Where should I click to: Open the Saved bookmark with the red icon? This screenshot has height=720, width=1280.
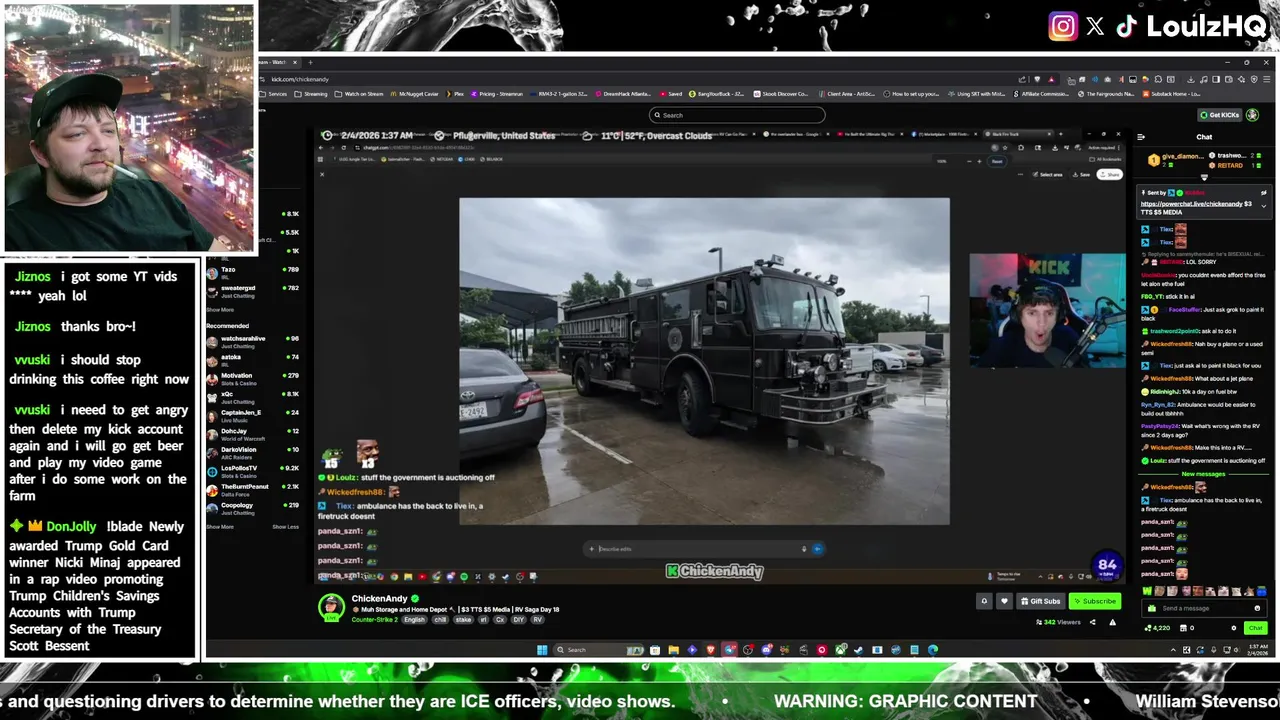click(x=670, y=94)
